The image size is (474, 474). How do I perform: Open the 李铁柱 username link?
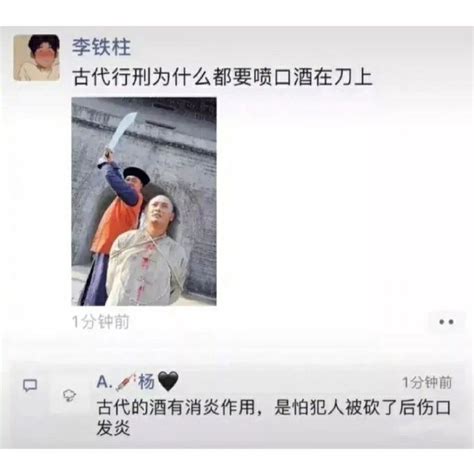101,46
